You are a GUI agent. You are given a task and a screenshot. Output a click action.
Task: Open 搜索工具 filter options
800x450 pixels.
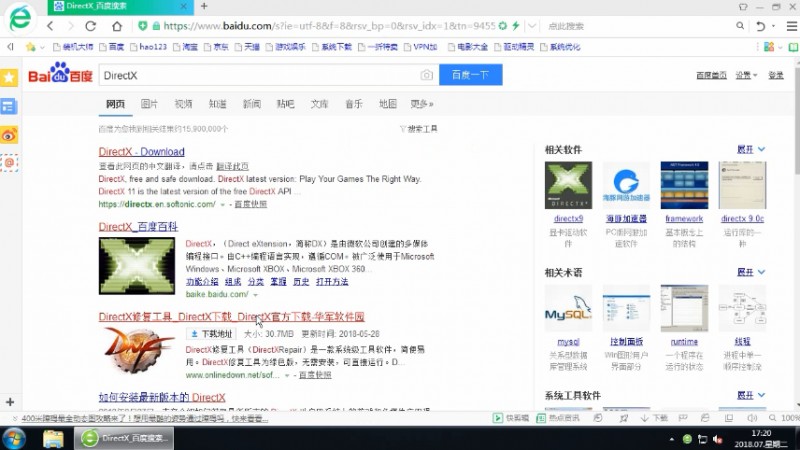pyautogui.click(x=418, y=129)
